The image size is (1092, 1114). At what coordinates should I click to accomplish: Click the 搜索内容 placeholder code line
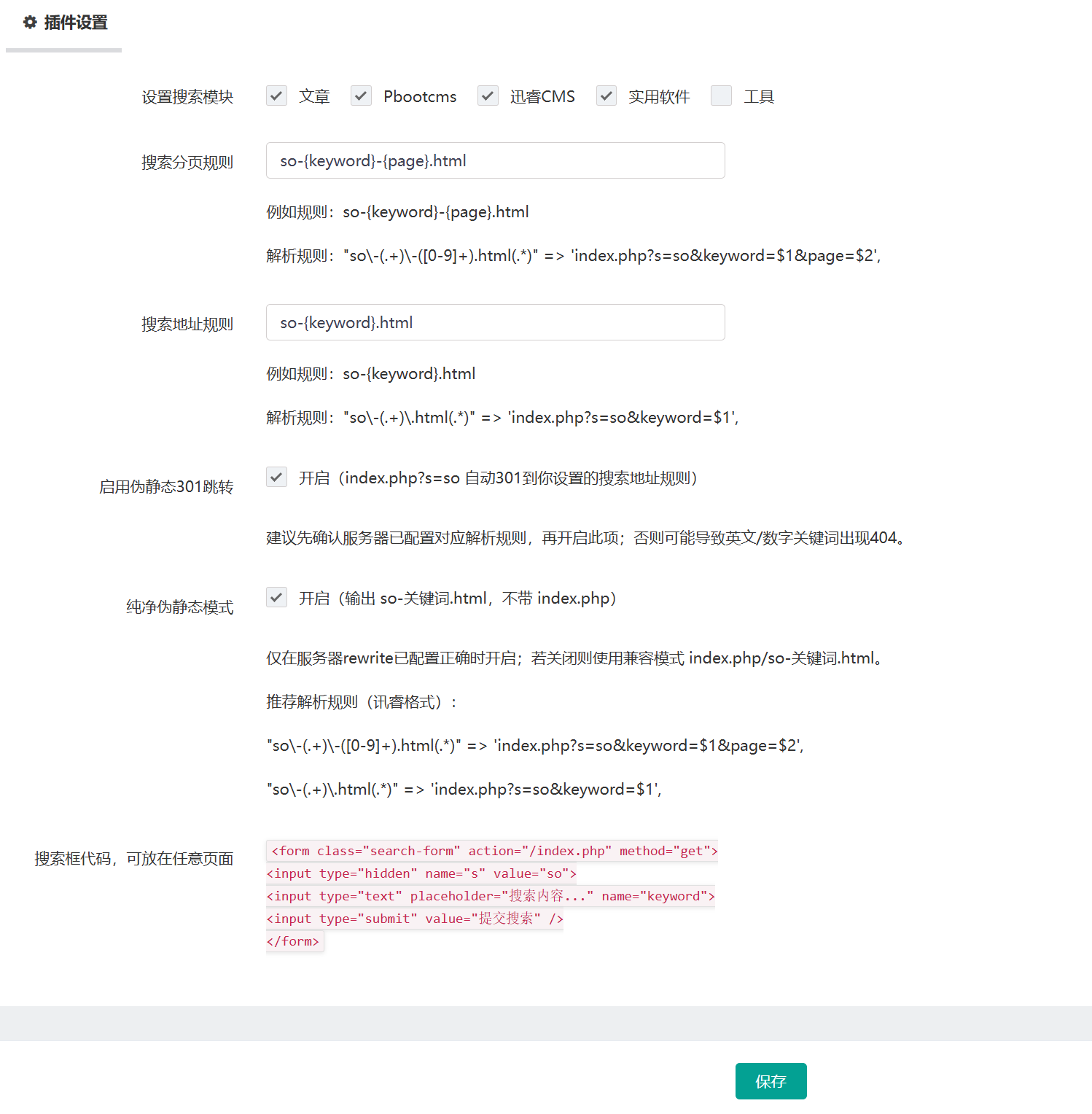click(490, 895)
